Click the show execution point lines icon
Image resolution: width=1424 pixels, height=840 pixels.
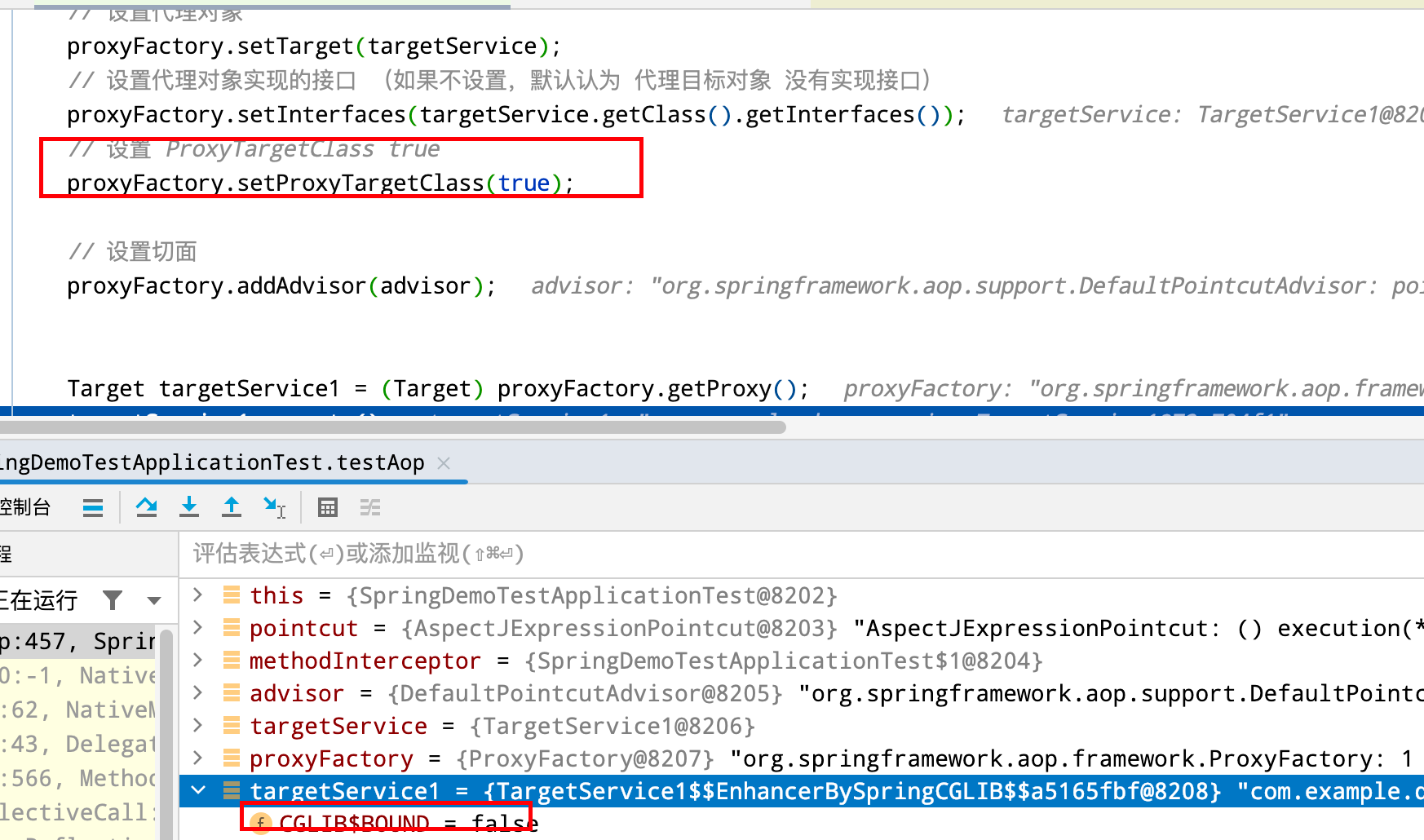pos(93,507)
